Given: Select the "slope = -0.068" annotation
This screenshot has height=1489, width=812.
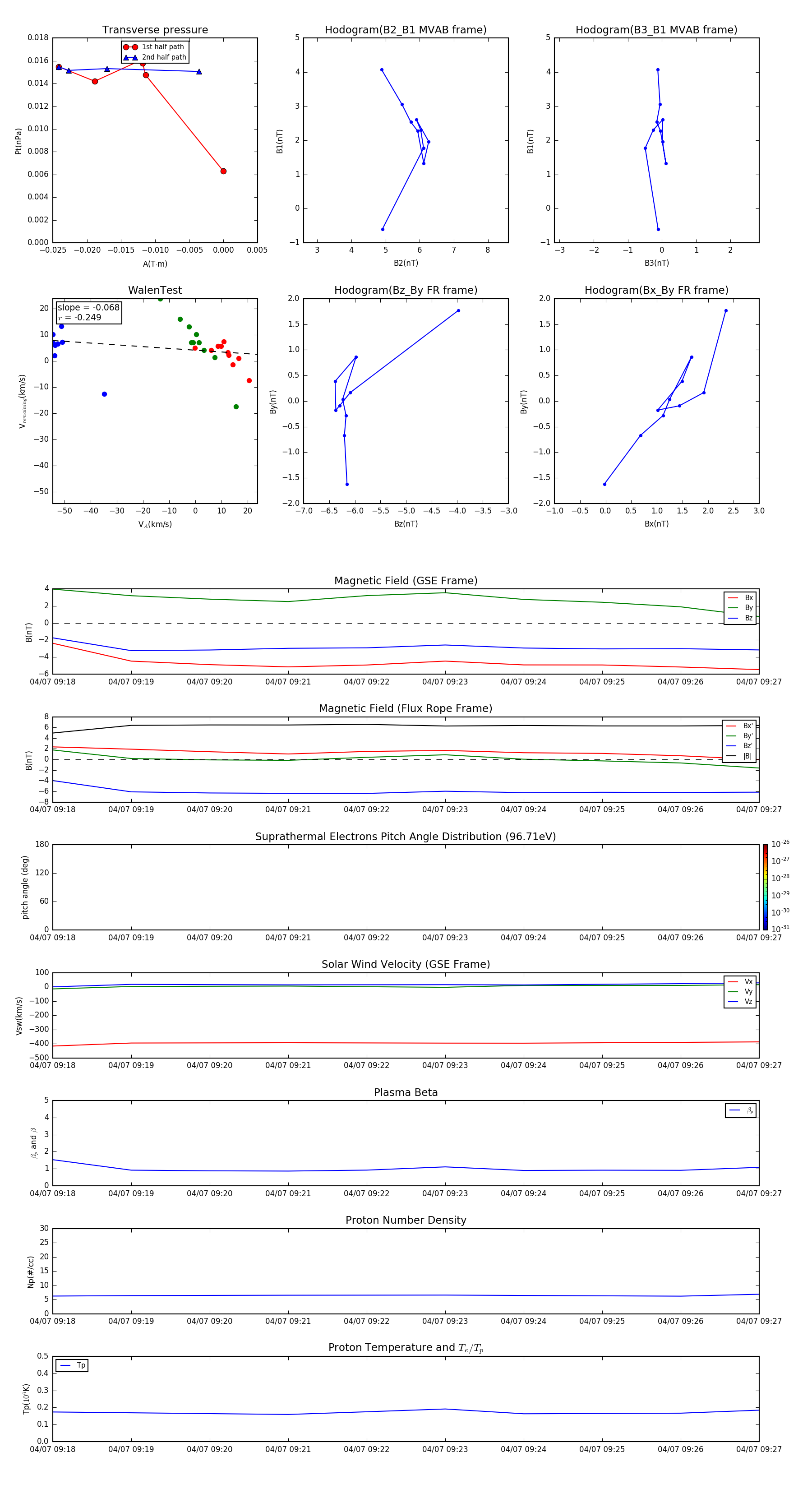Looking at the screenshot, I should [x=88, y=308].
